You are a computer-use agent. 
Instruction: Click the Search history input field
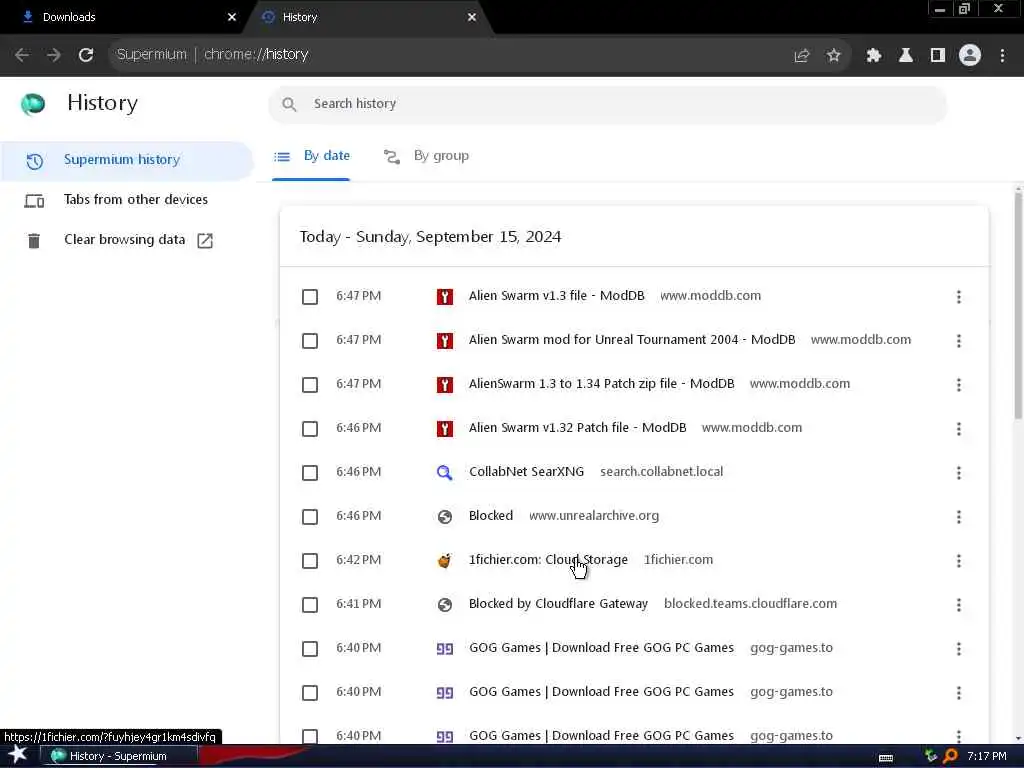607,104
